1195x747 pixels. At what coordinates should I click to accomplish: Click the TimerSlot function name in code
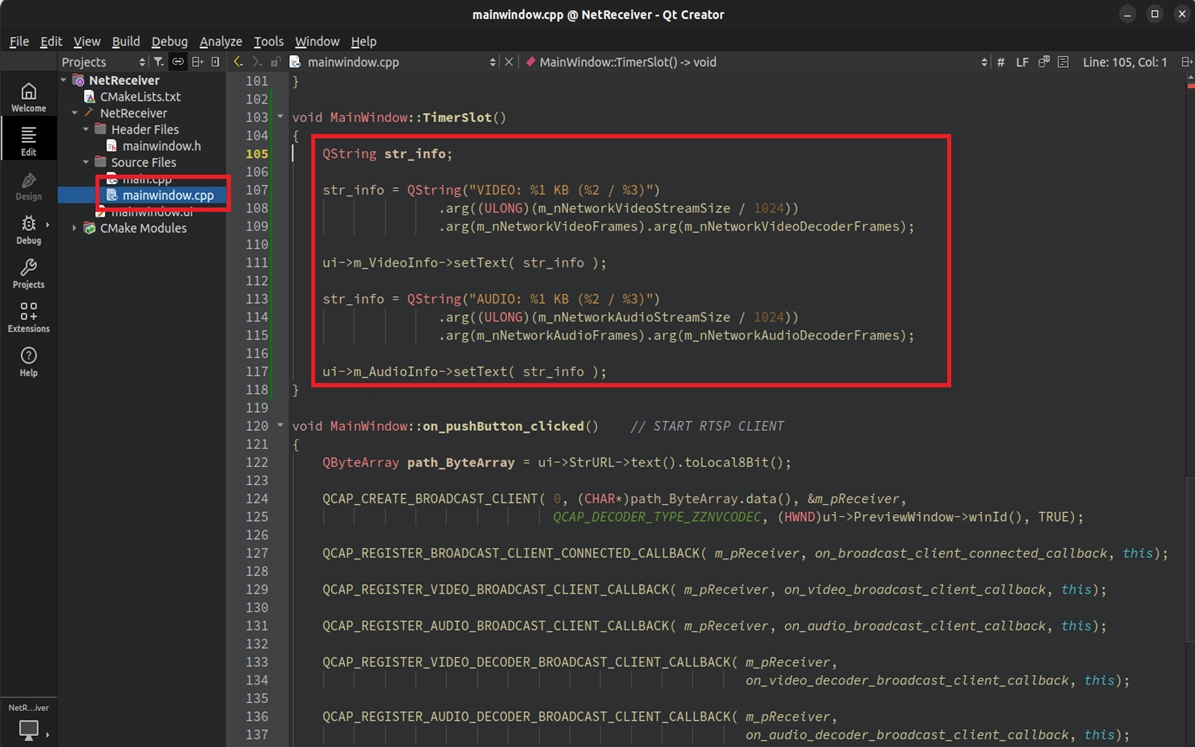pyautogui.click(x=457, y=117)
